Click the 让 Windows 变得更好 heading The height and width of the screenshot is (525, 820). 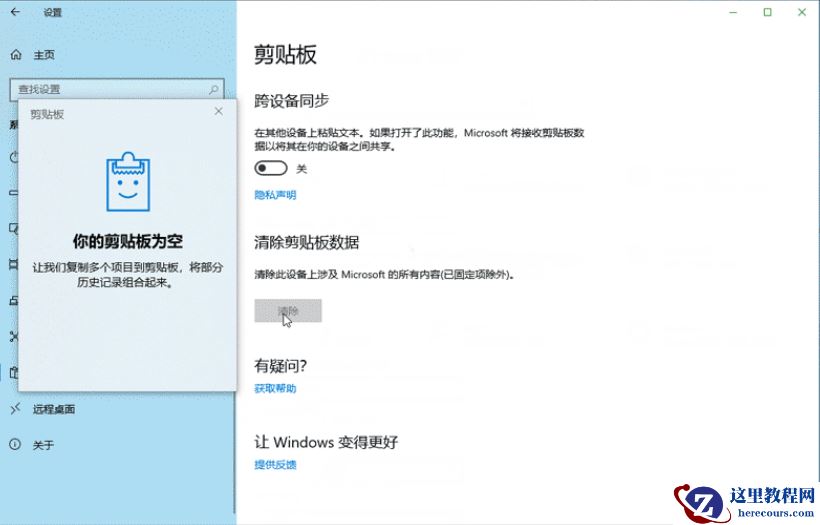[x=326, y=442]
